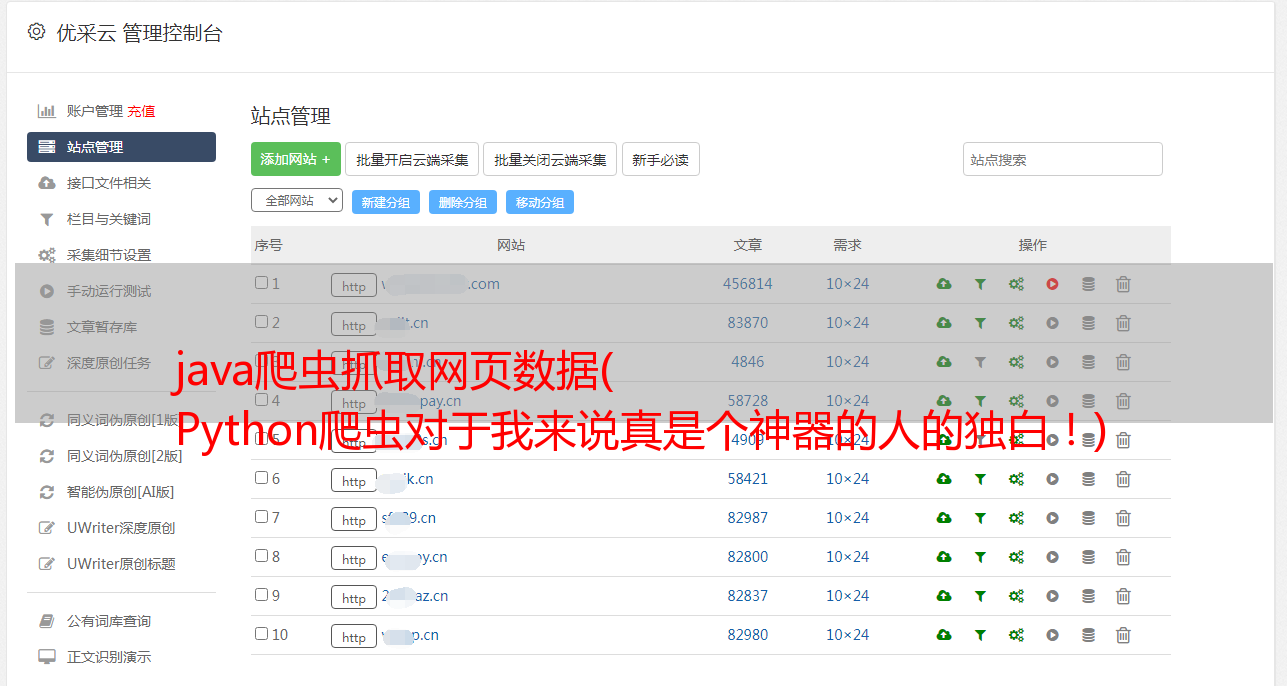1287x686 pixels.
Task: Click filter icon in row 9
Action: click(980, 596)
